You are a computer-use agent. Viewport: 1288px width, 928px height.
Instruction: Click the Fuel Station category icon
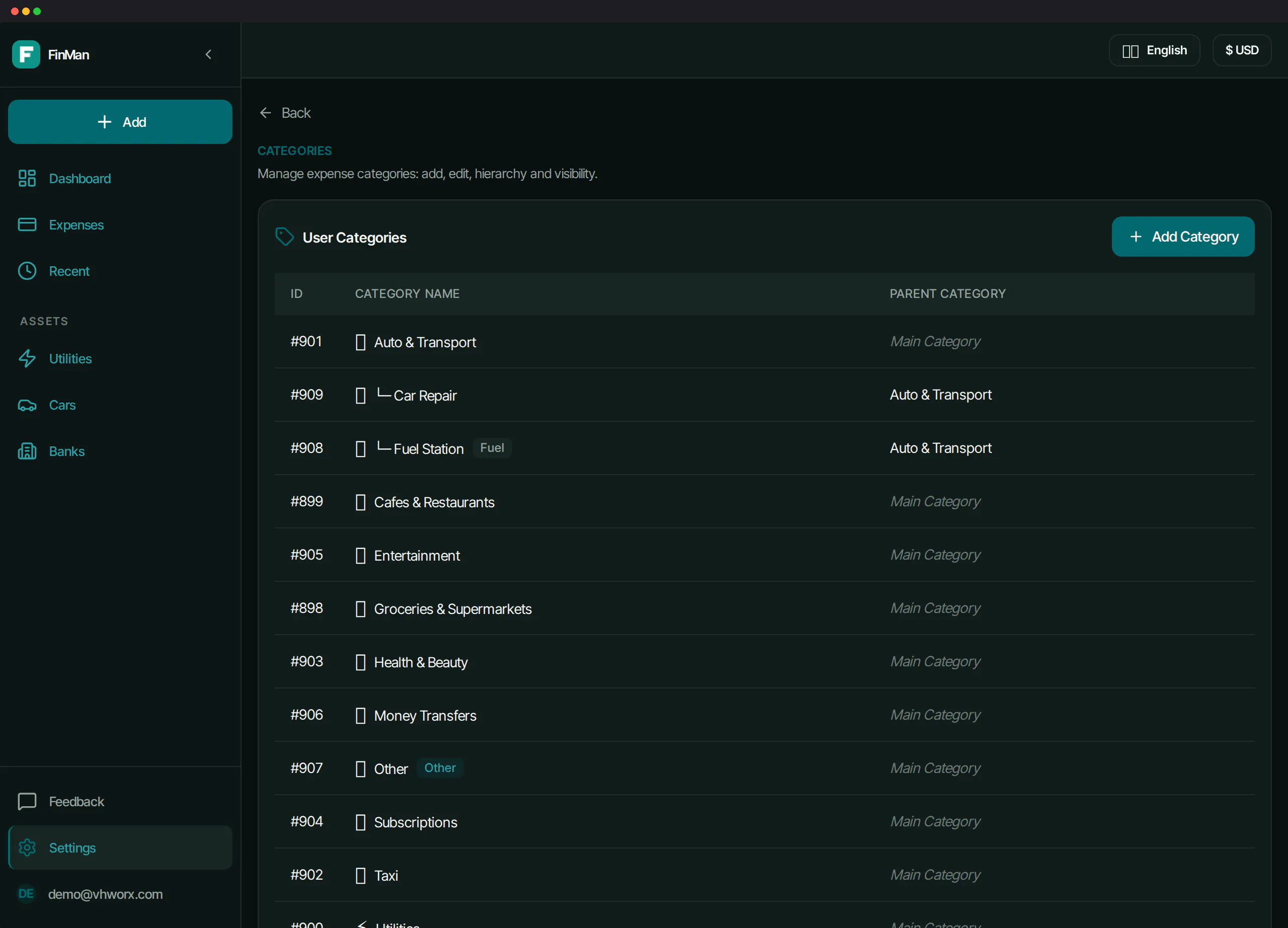click(360, 449)
